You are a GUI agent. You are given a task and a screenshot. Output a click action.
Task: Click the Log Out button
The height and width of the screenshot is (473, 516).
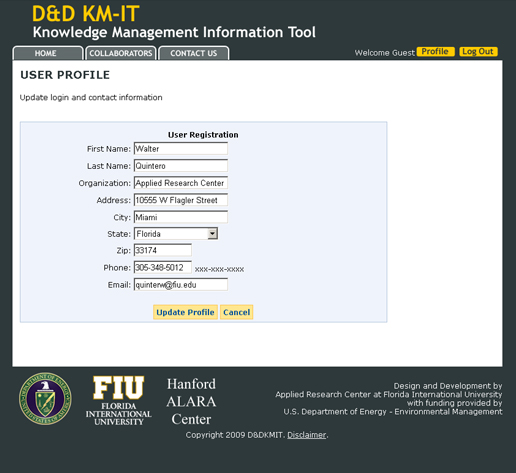pyautogui.click(x=478, y=52)
